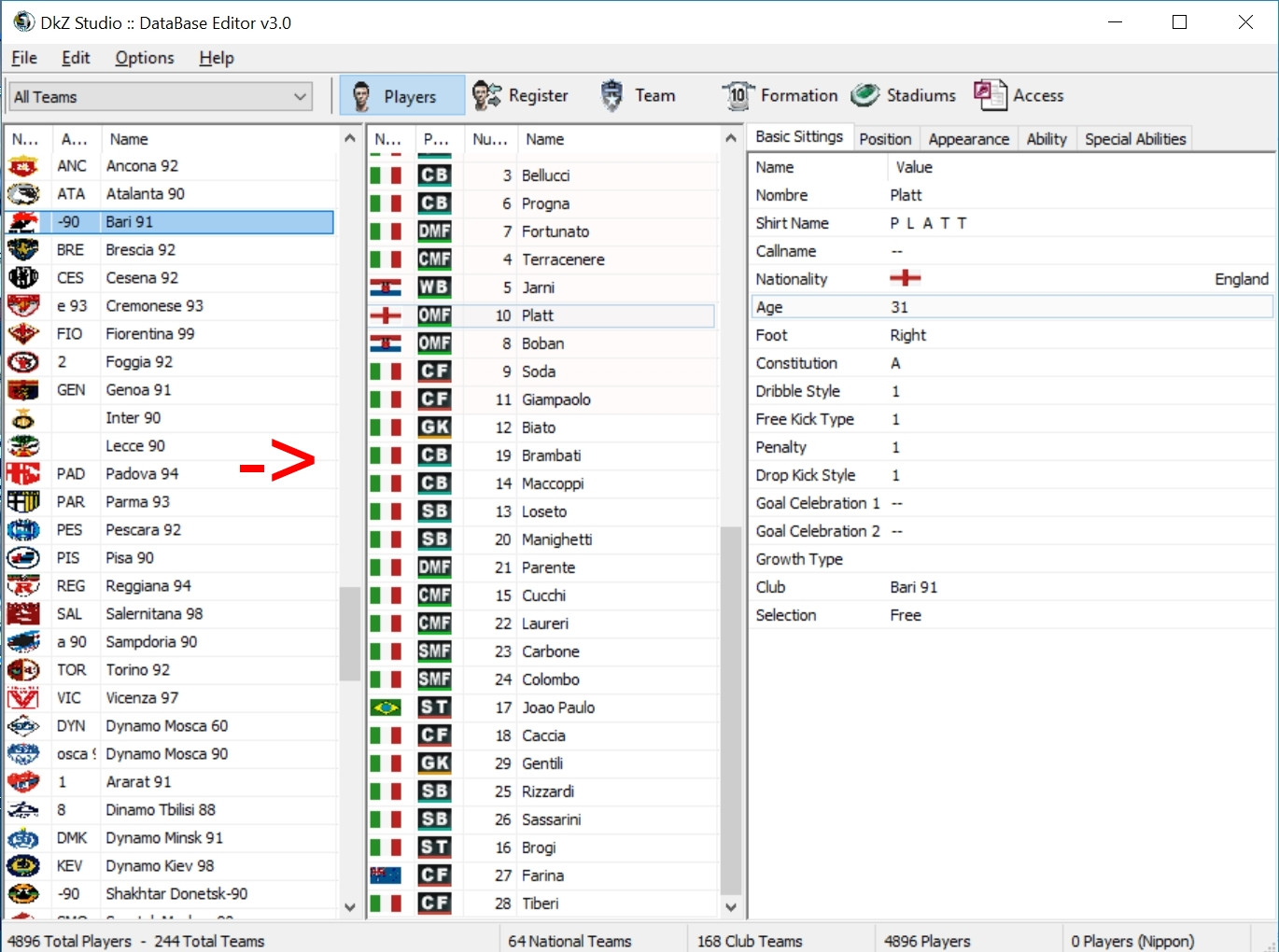The height and width of the screenshot is (952, 1279).
Task: Click the England flag icon beside Platt
Action: point(386,315)
